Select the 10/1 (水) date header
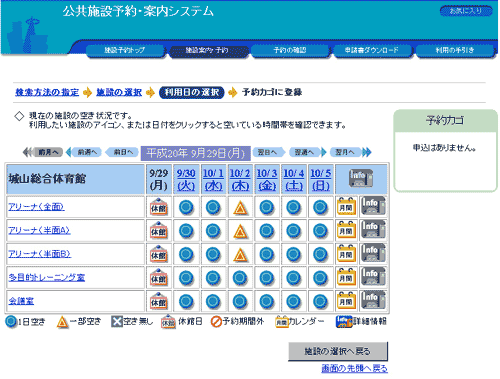Image resolution: width=500 pixels, height=379 pixels. pos(213,179)
